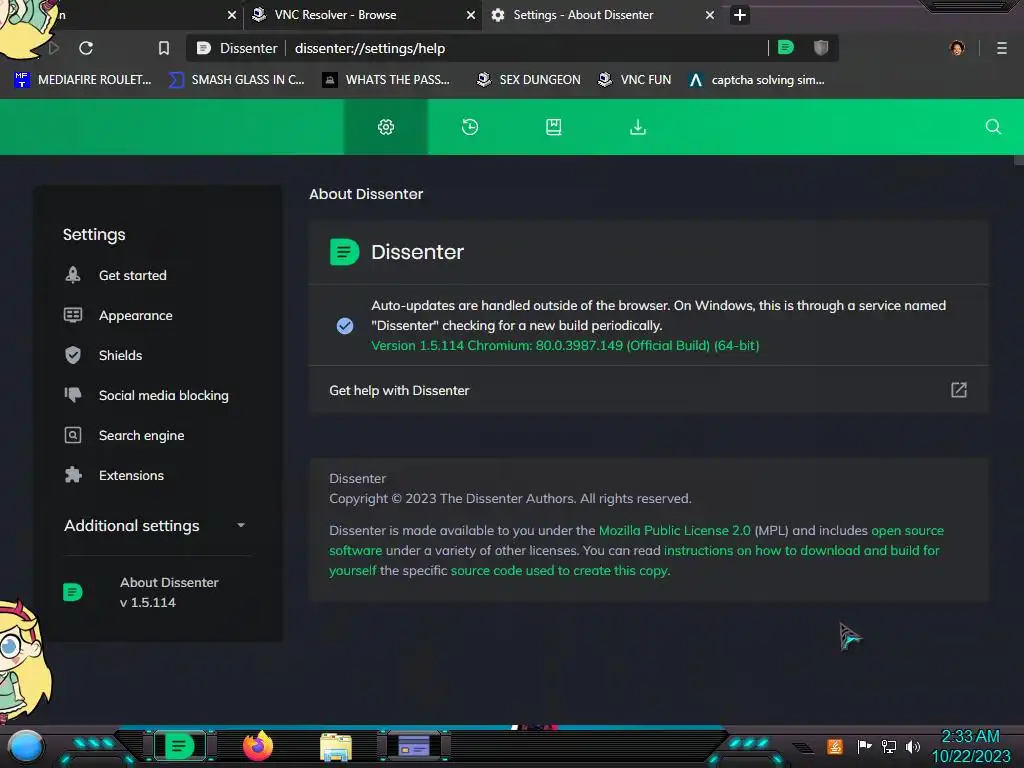Open the SMASH GLASS IN C... bookmark

(236, 80)
